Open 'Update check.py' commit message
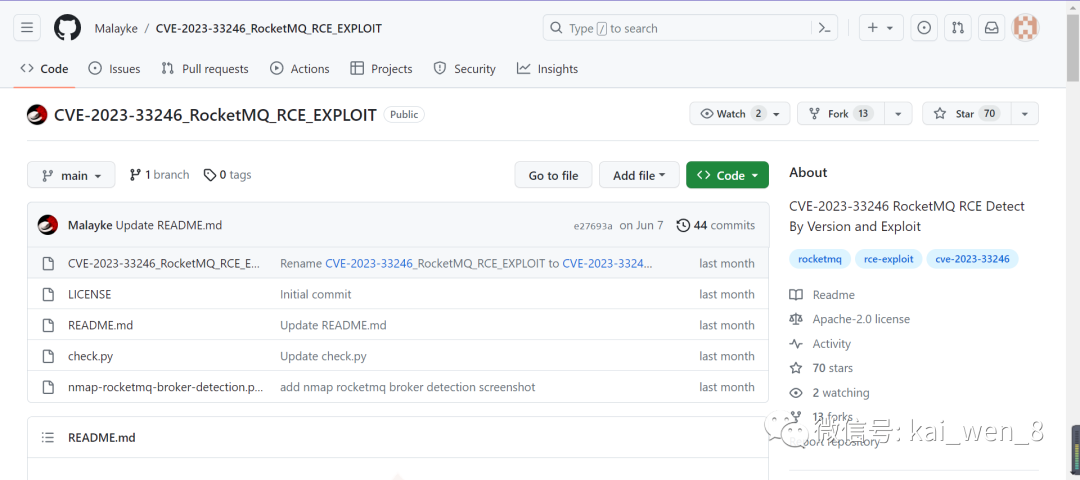Viewport: 1080px width, 480px height. pos(323,356)
